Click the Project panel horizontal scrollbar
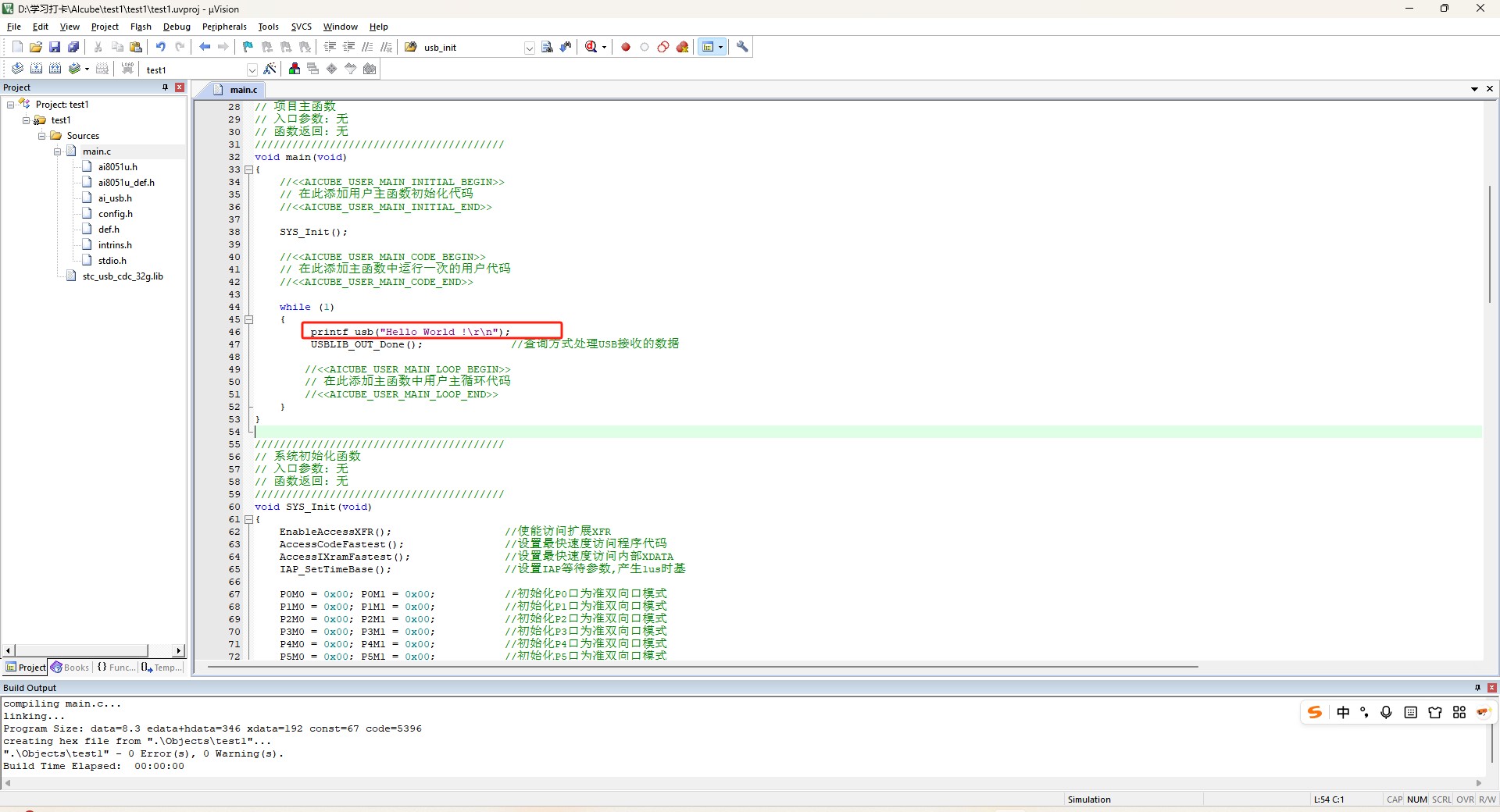 click(93, 650)
